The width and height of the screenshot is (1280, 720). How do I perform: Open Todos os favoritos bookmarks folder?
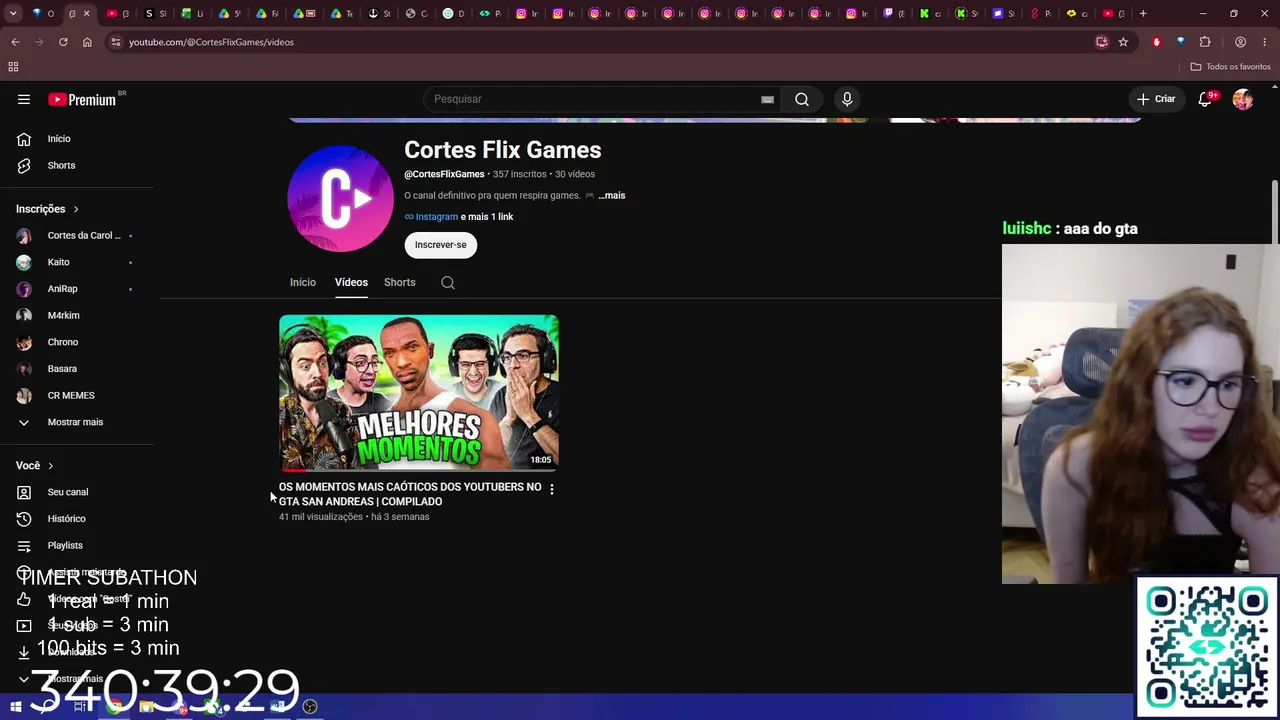[1231, 67]
